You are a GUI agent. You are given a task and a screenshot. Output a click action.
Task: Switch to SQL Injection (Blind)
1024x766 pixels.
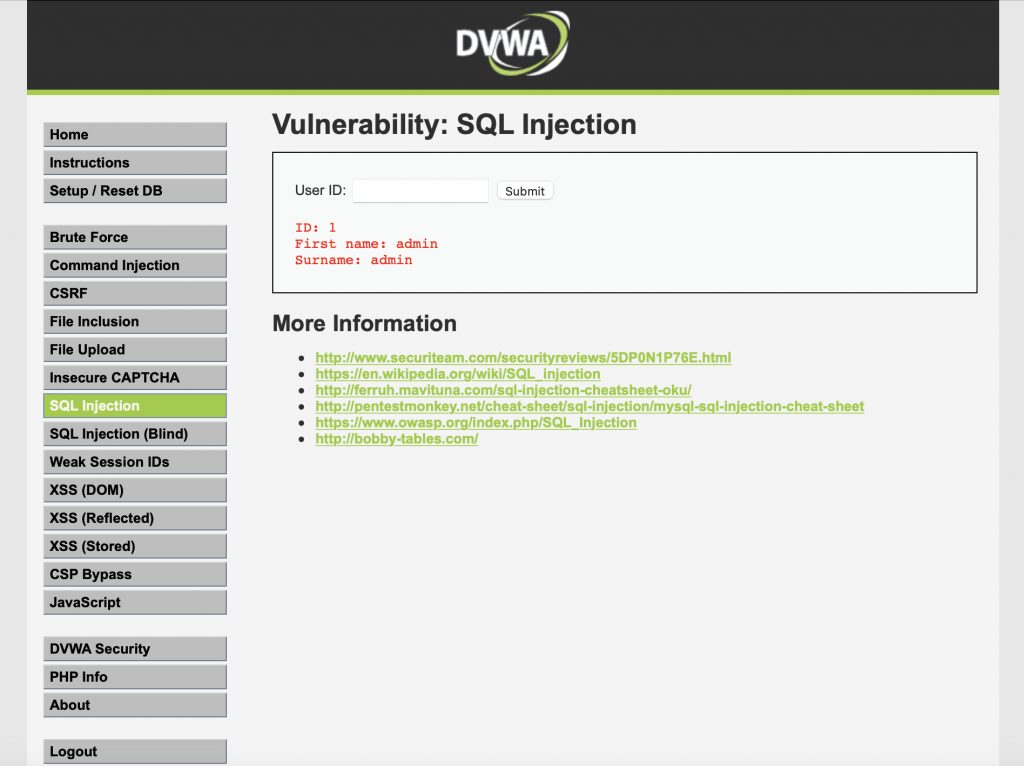tap(135, 434)
